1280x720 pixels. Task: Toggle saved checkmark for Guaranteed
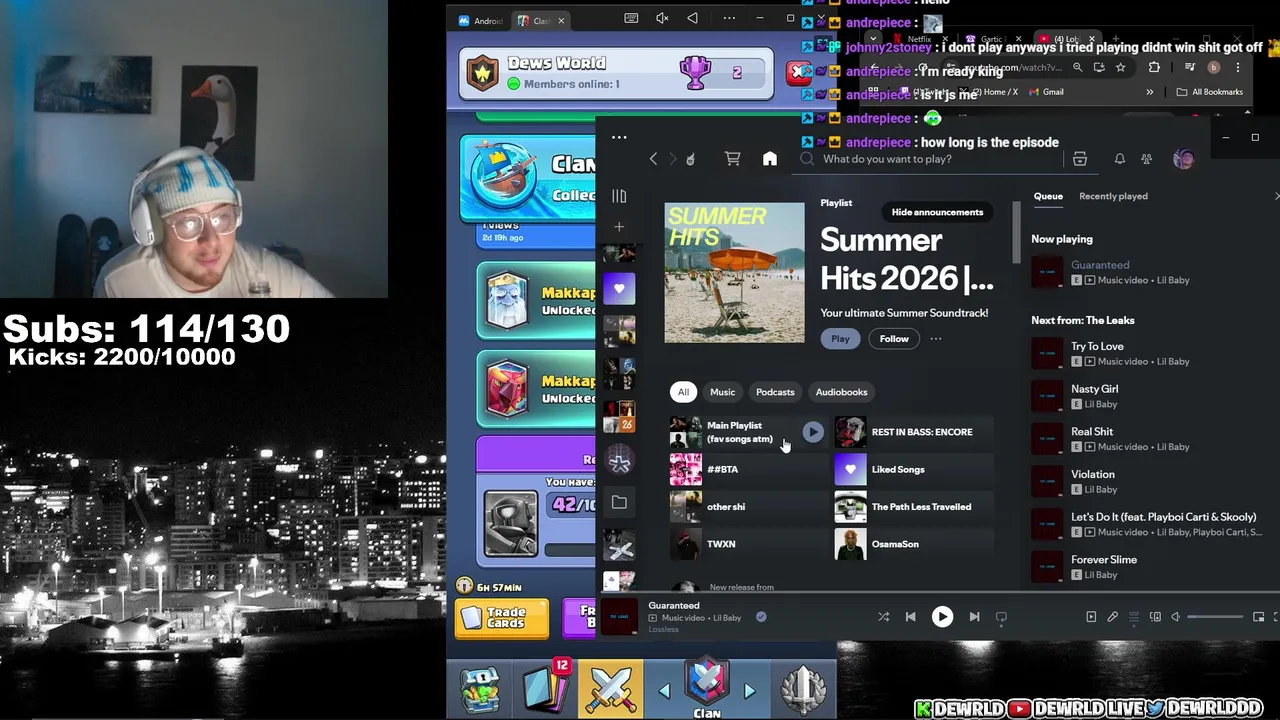point(761,617)
